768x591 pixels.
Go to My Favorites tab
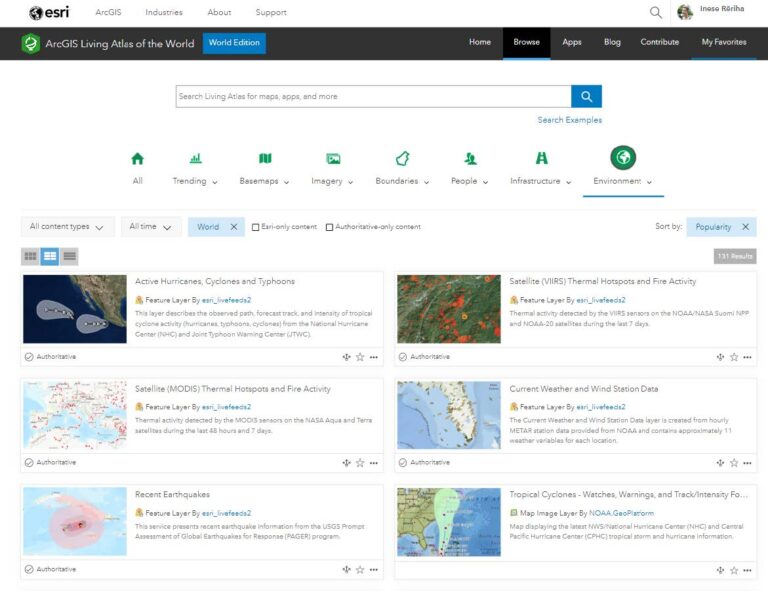click(x=723, y=42)
